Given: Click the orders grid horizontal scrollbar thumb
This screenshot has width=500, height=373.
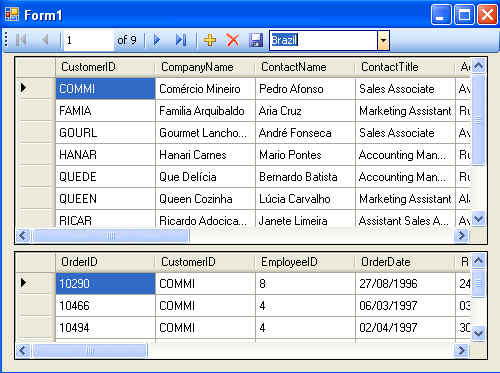Looking at the screenshot, I should pos(90,351).
